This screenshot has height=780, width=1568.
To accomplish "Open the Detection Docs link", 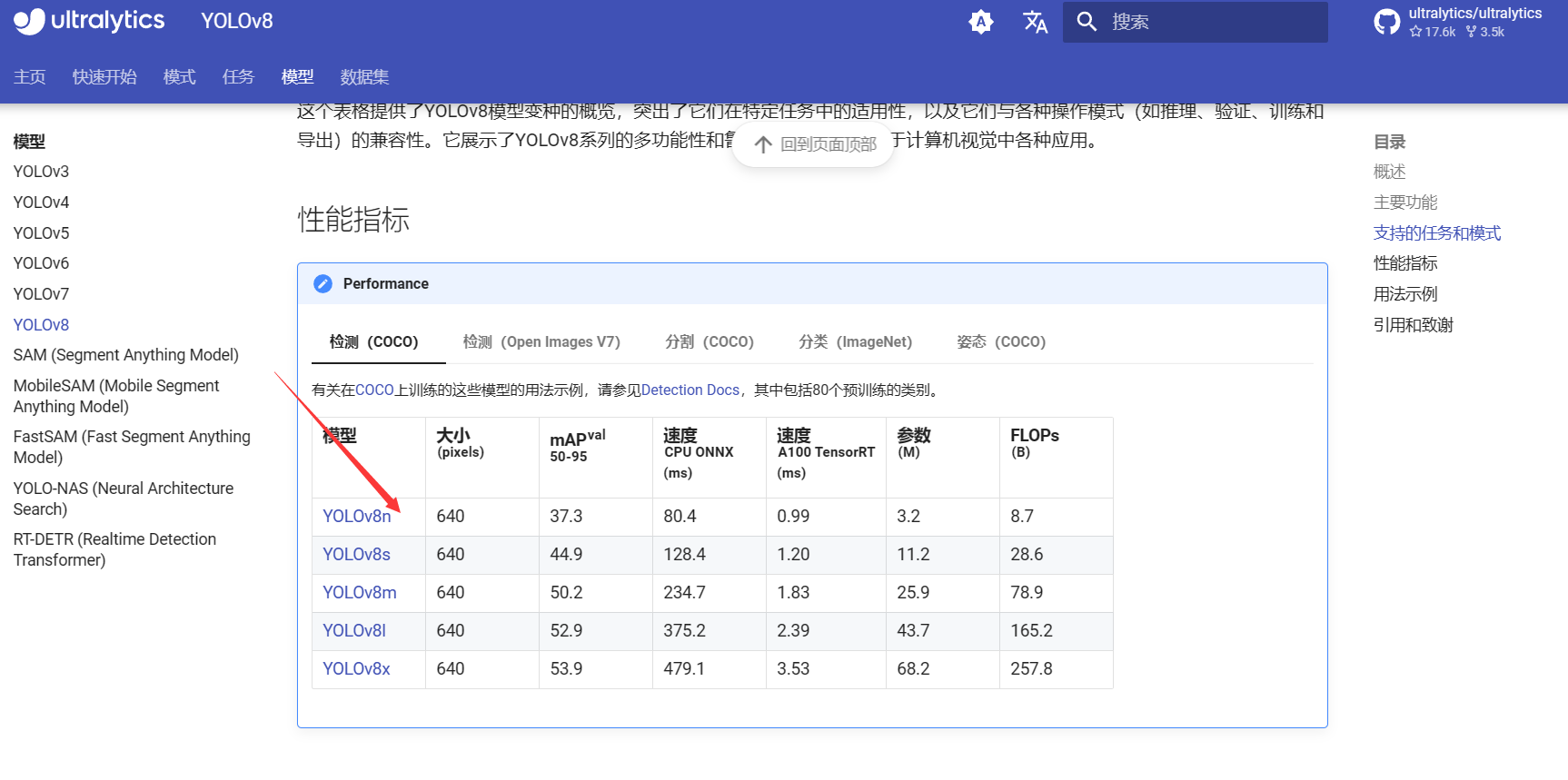I will click(x=690, y=390).
